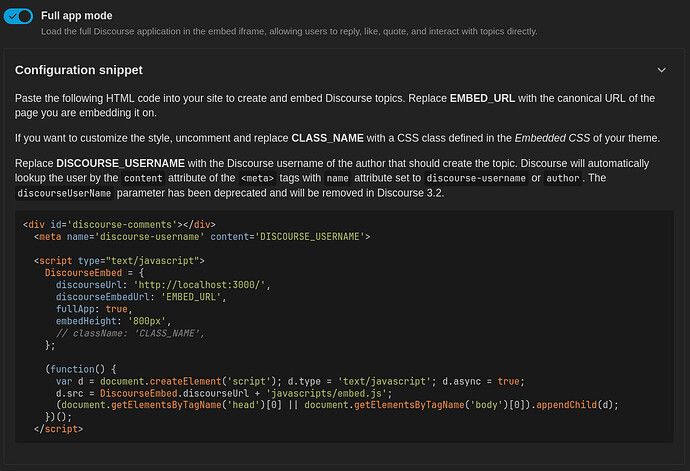This screenshot has width=690, height=471.
Task: Click the div id='discourse-comments' code line
Action: pyautogui.click(x=119, y=224)
